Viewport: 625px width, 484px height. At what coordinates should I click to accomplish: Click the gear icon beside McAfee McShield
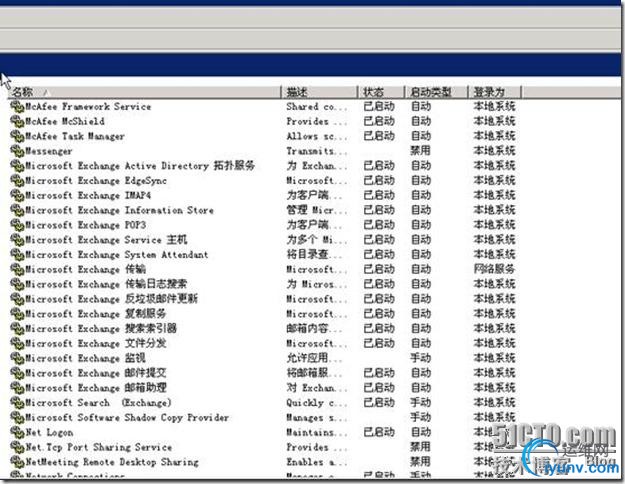click(17, 121)
